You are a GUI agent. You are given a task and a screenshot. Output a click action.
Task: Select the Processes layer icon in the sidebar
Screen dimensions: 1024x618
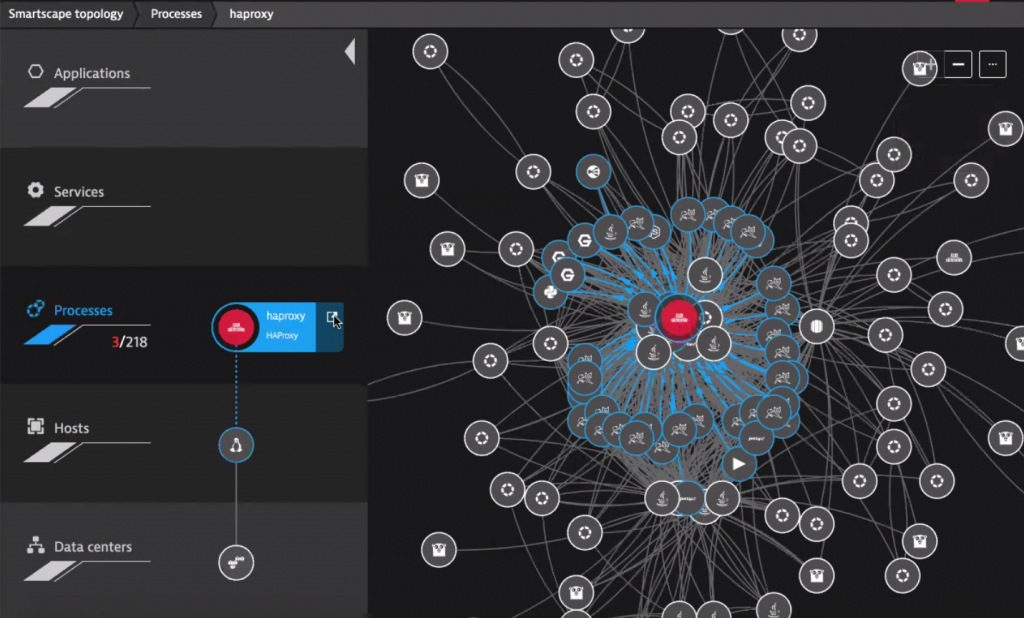click(x=35, y=309)
